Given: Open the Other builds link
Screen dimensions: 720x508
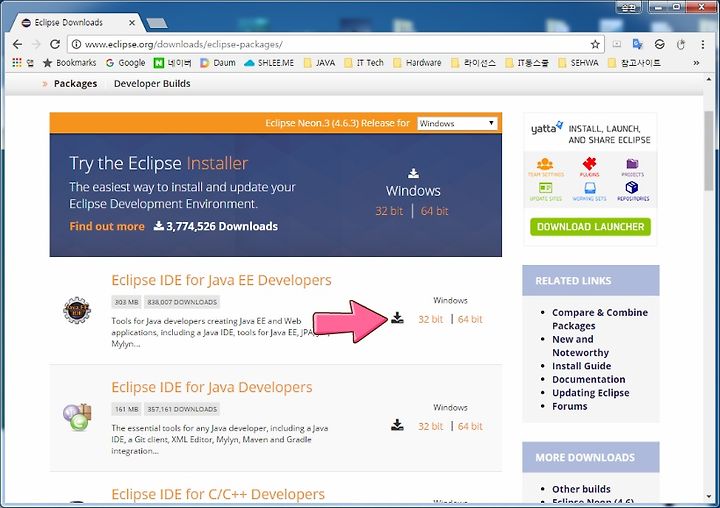Looking at the screenshot, I should pos(581,489).
